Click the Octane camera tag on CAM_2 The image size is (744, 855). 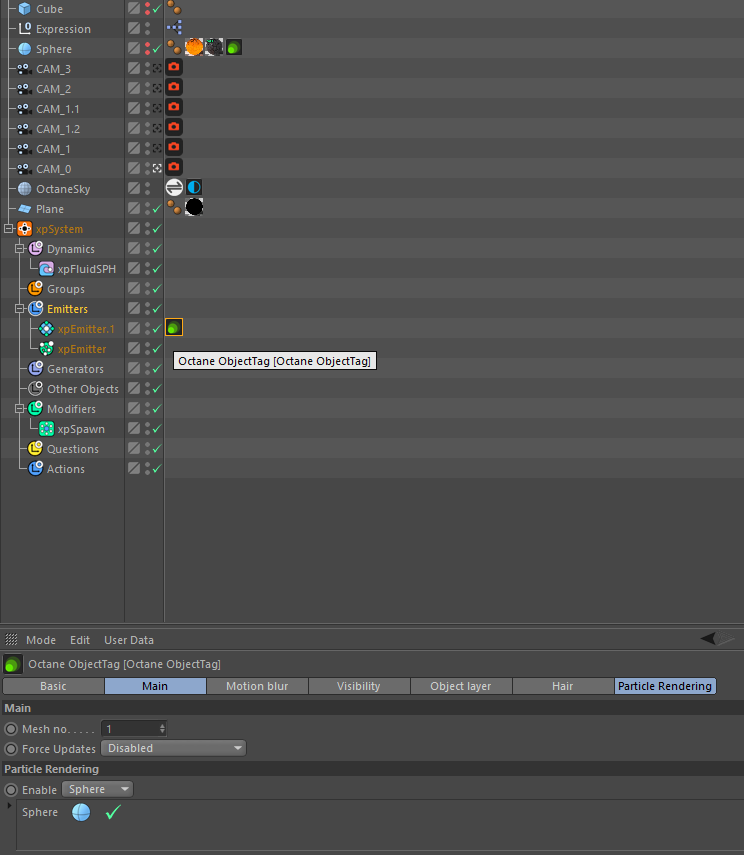click(x=174, y=87)
